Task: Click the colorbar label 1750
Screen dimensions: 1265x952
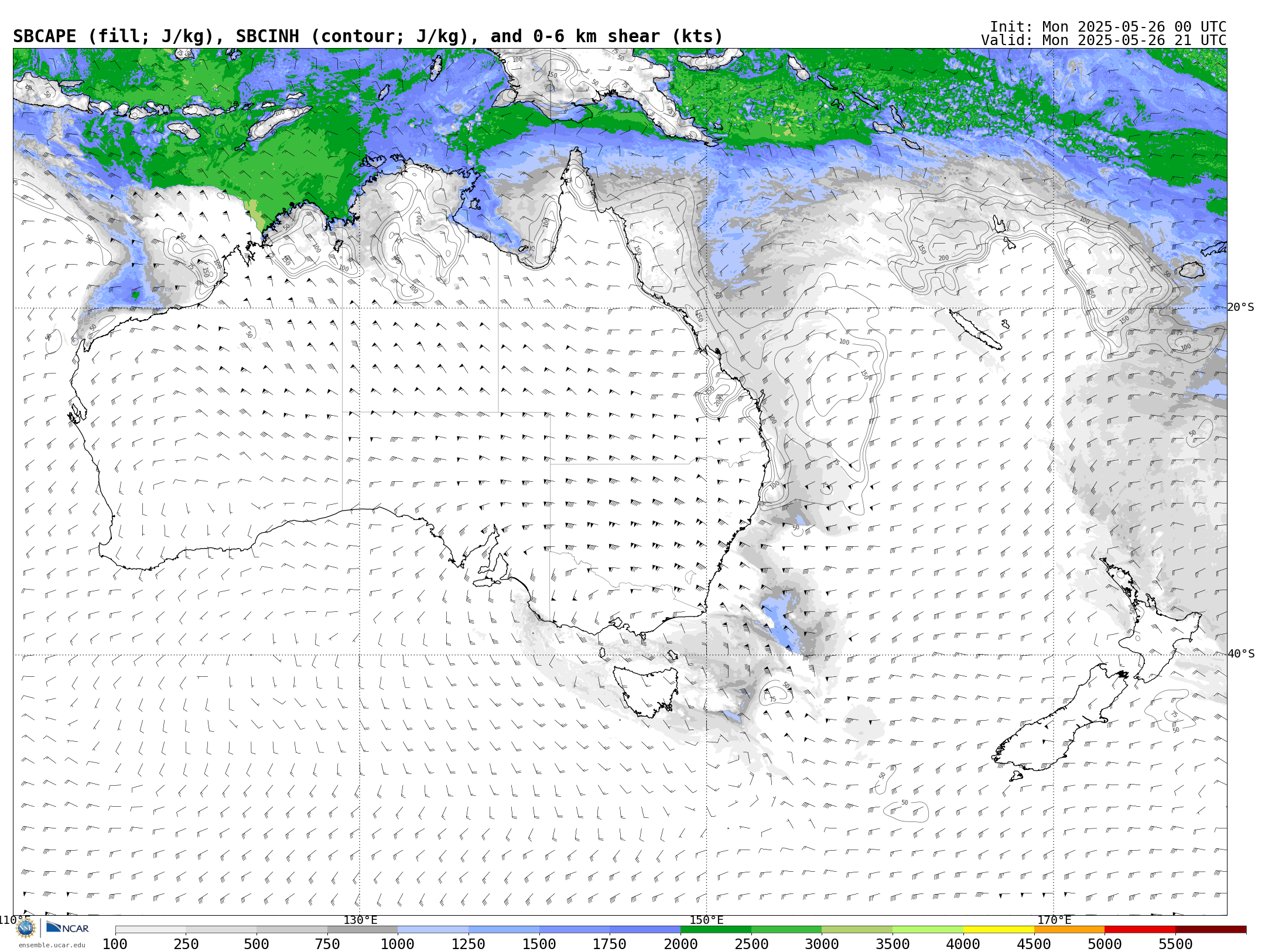Action: [x=610, y=944]
